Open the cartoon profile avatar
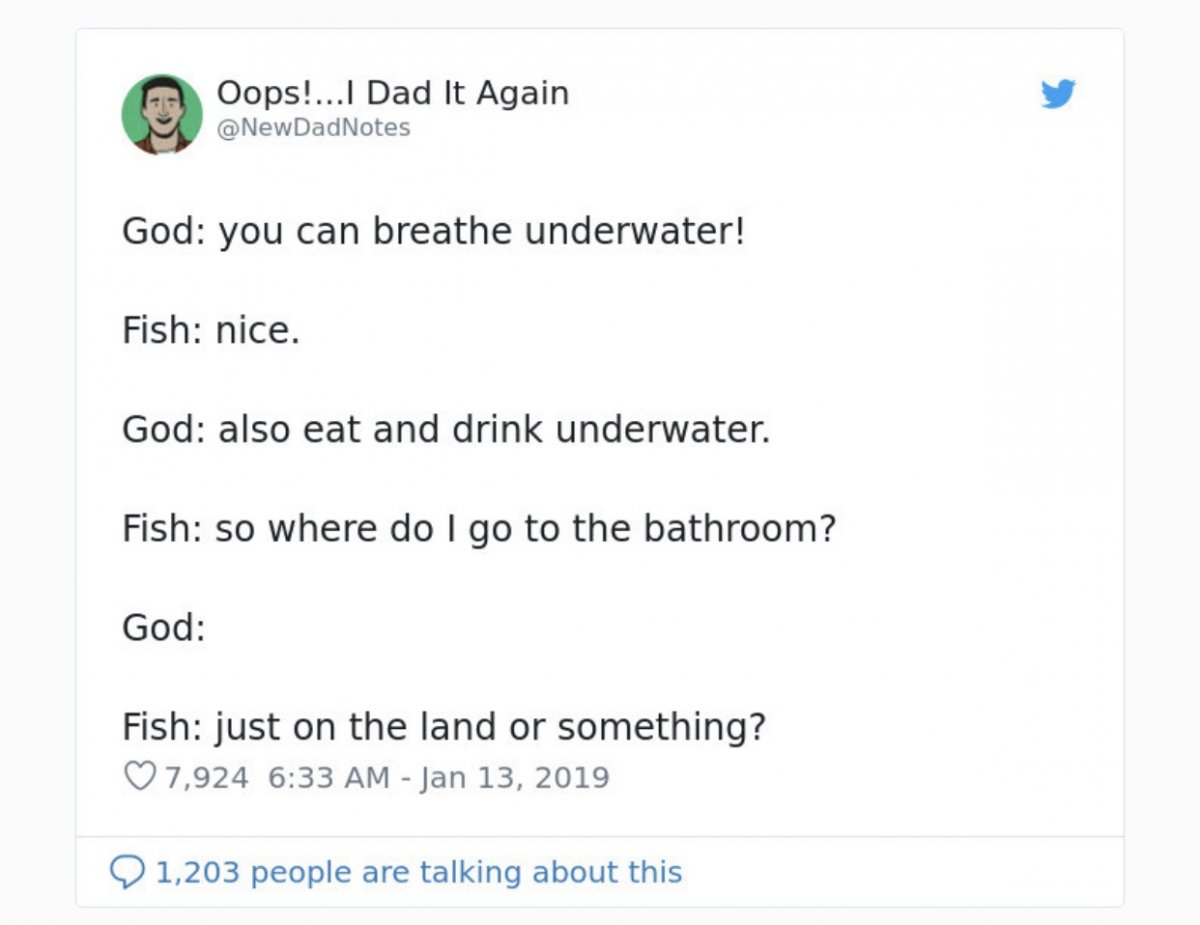 click(162, 114)
